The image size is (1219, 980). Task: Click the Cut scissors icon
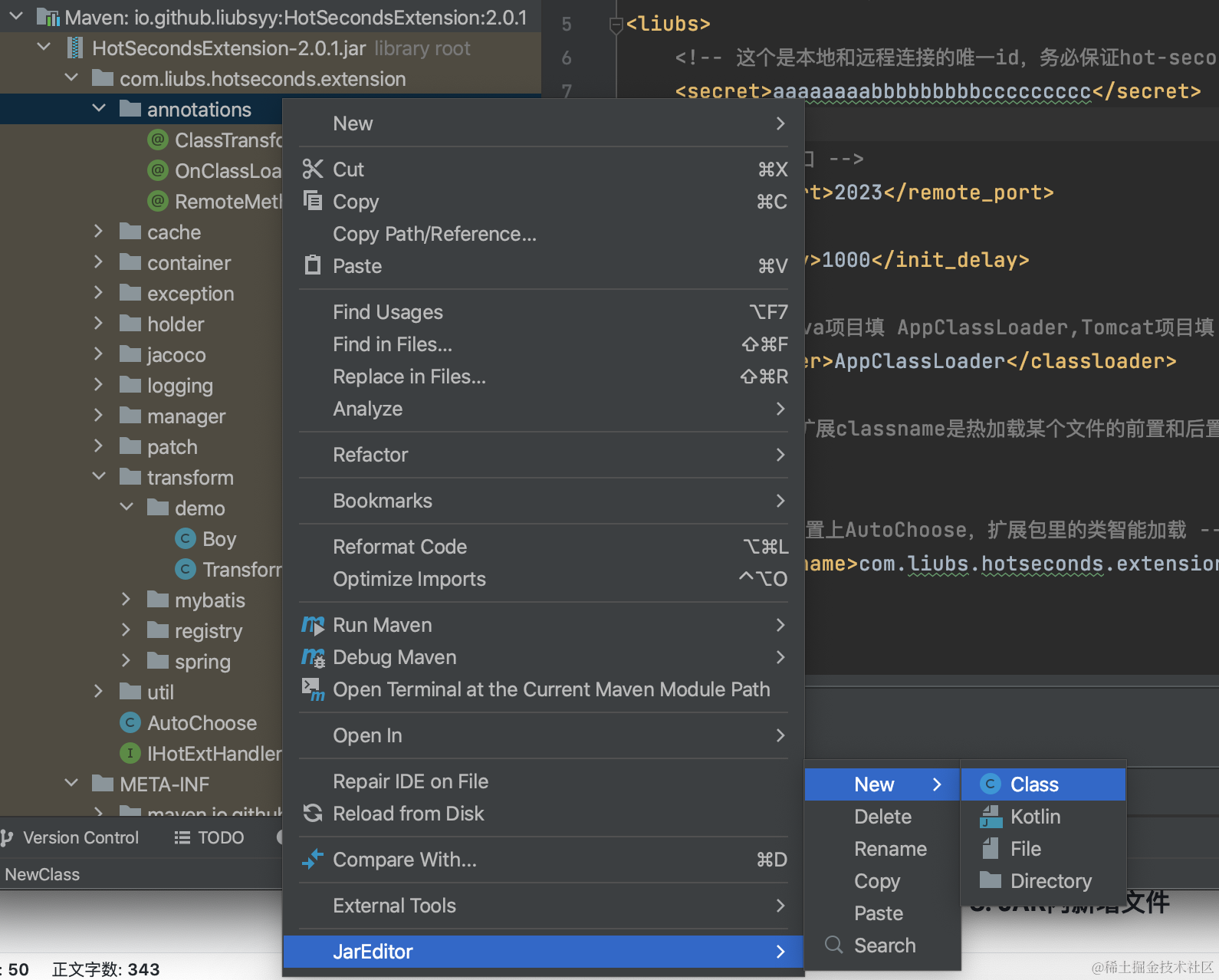313,169
